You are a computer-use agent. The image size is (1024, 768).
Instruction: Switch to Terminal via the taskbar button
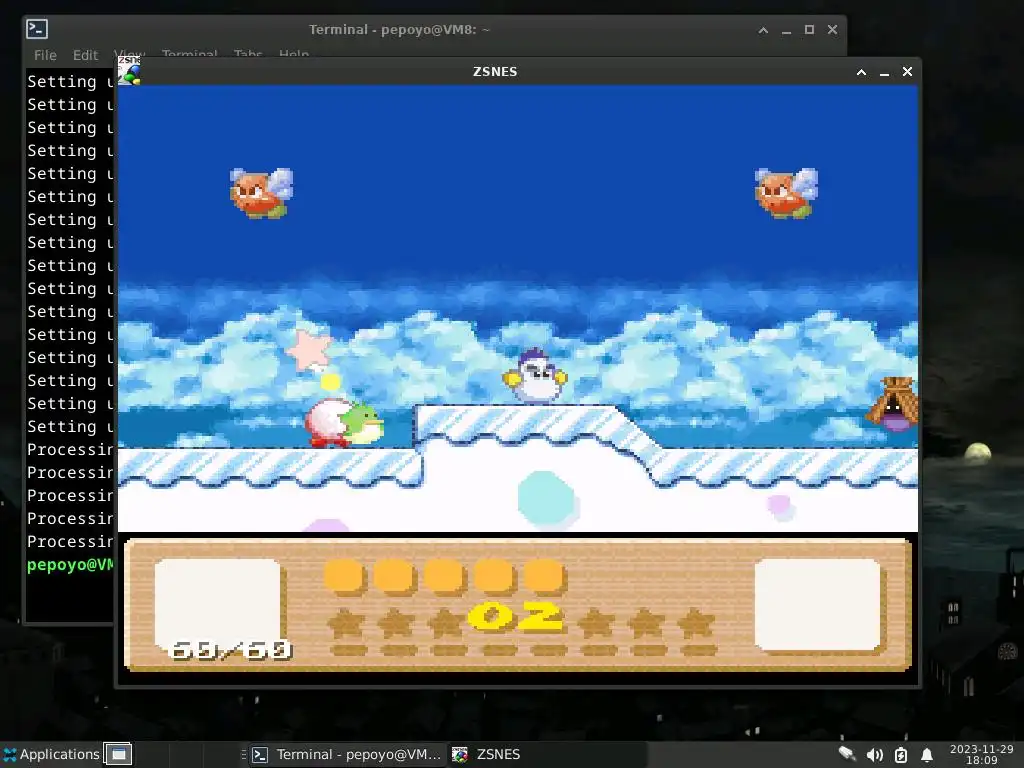[x=347, y=754]
